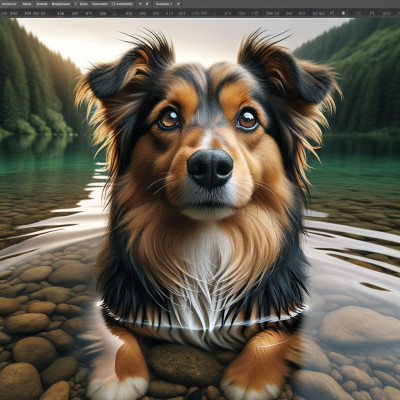This screenshot has width=400, height=400.
Task: Click the small white square icon in second toolbar row
Action: 344,13
